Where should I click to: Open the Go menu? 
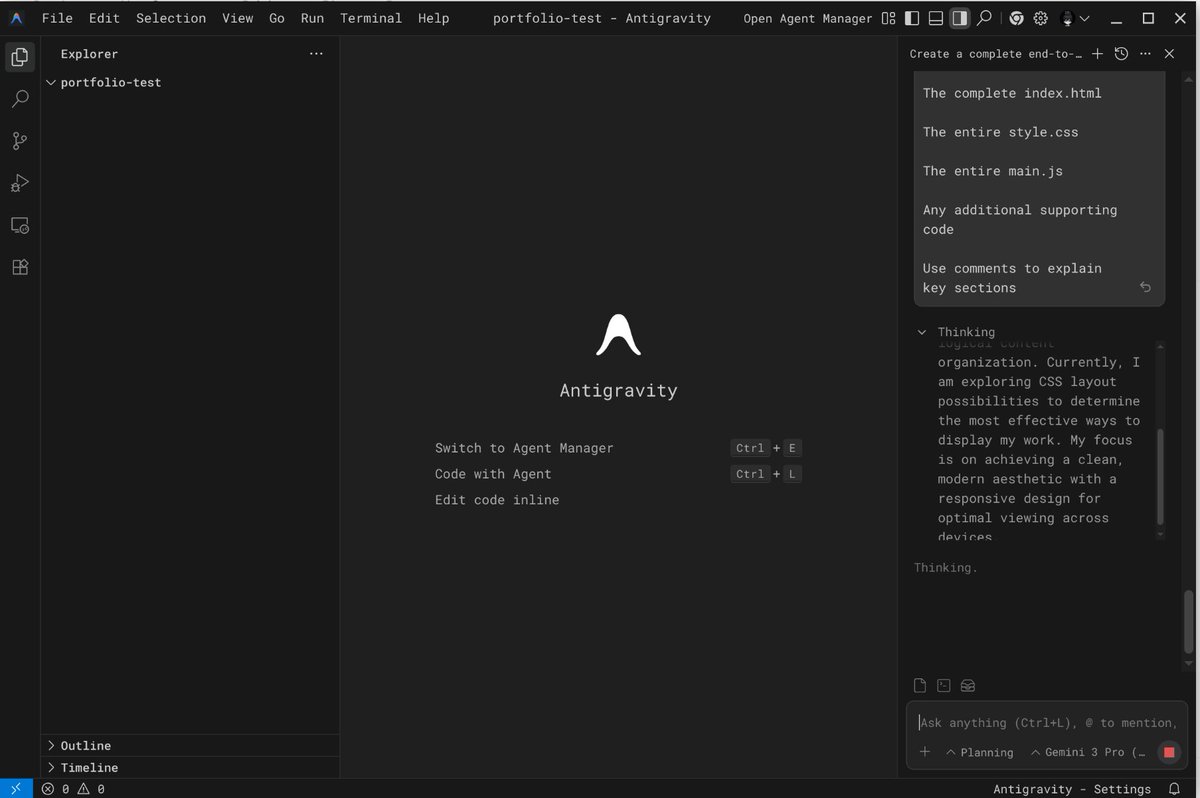coord(277,18)
